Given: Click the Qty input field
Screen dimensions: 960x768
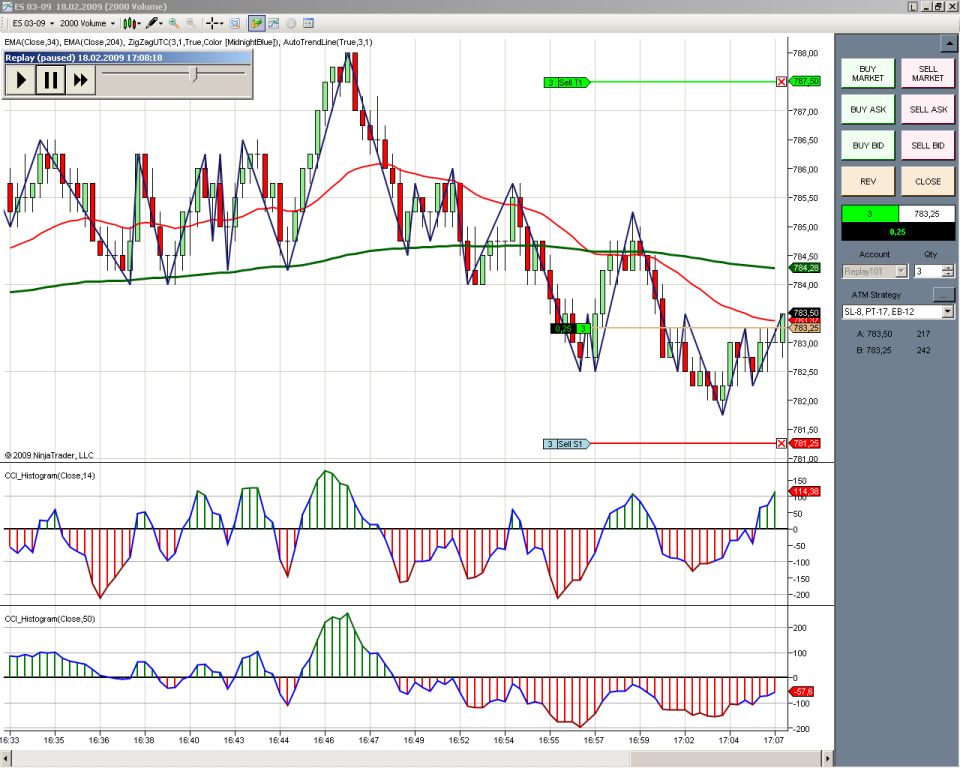Looking at the screenshot, I should click(x=927, y=271).
